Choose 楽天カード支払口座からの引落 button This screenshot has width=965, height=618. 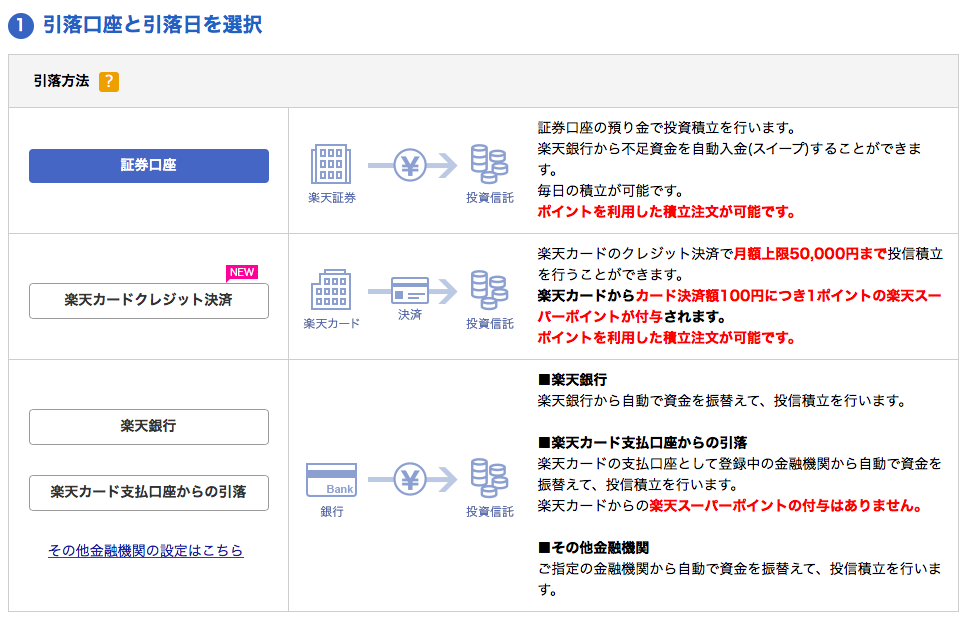point(149,492)
